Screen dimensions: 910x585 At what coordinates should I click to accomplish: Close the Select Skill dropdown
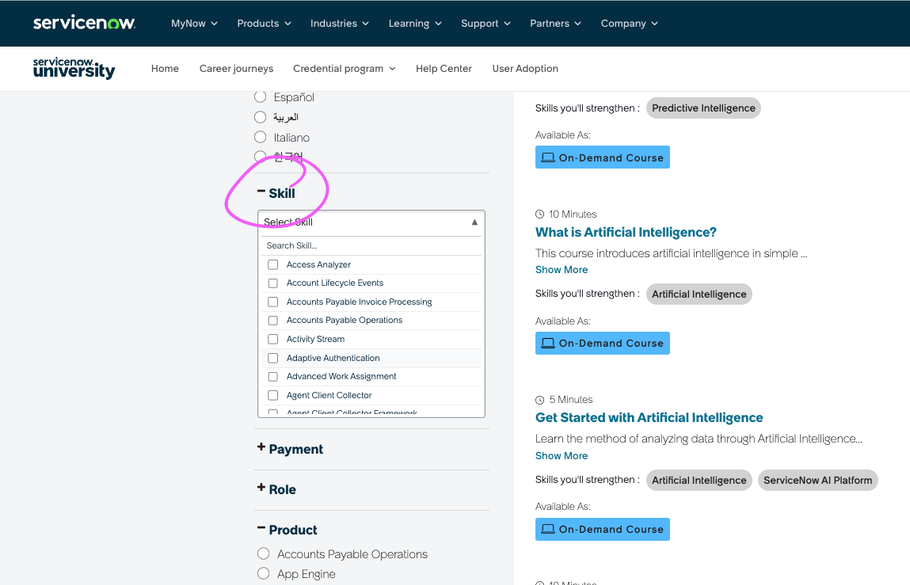click(474, 222)
